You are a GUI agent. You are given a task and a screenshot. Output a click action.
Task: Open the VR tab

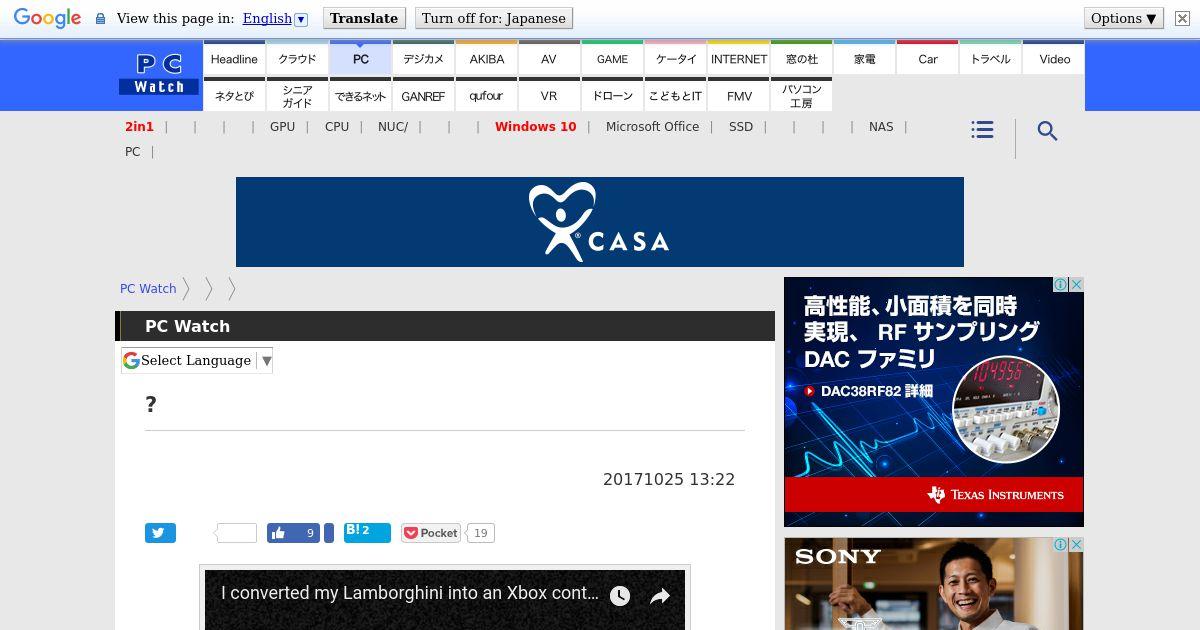[549, 96]
